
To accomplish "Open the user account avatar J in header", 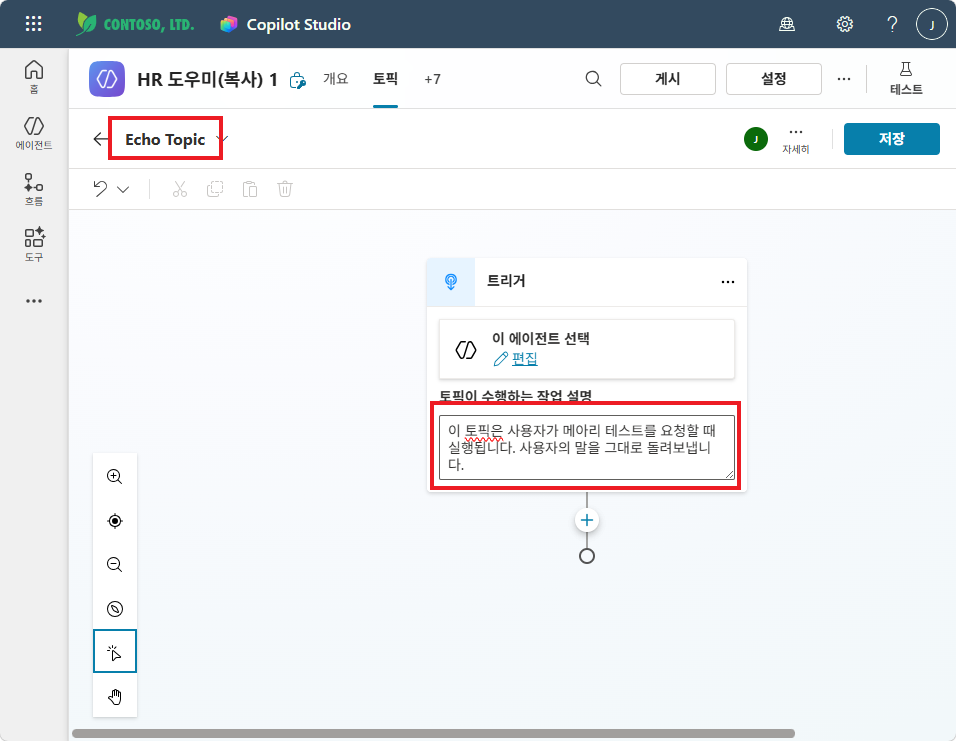I will (932, 24).
